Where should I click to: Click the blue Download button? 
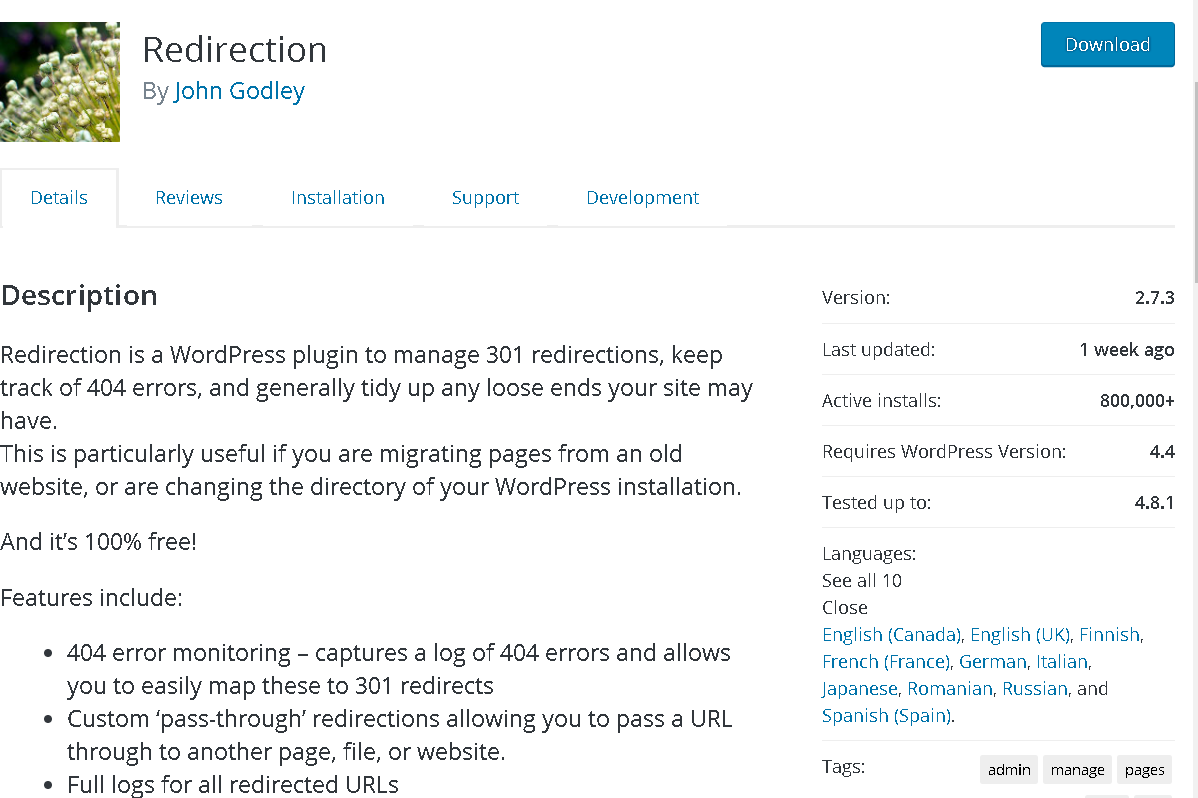(x=1107, y=44)
